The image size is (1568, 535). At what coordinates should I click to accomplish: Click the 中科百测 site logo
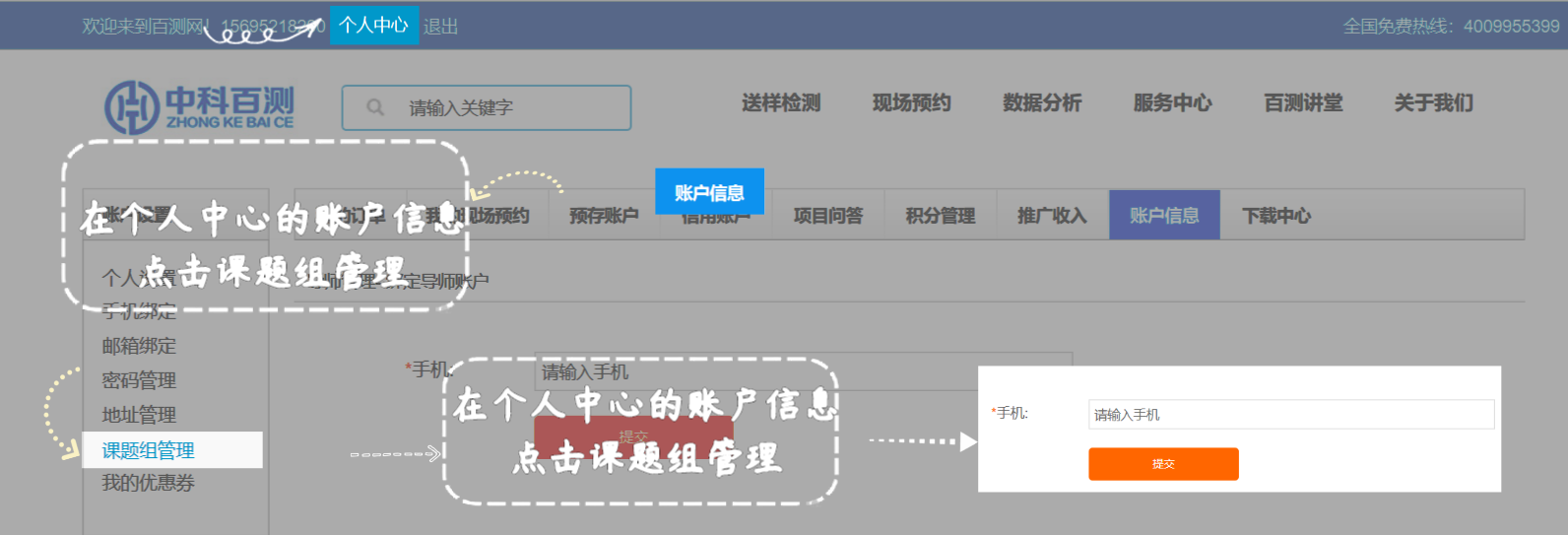[200, 107]
